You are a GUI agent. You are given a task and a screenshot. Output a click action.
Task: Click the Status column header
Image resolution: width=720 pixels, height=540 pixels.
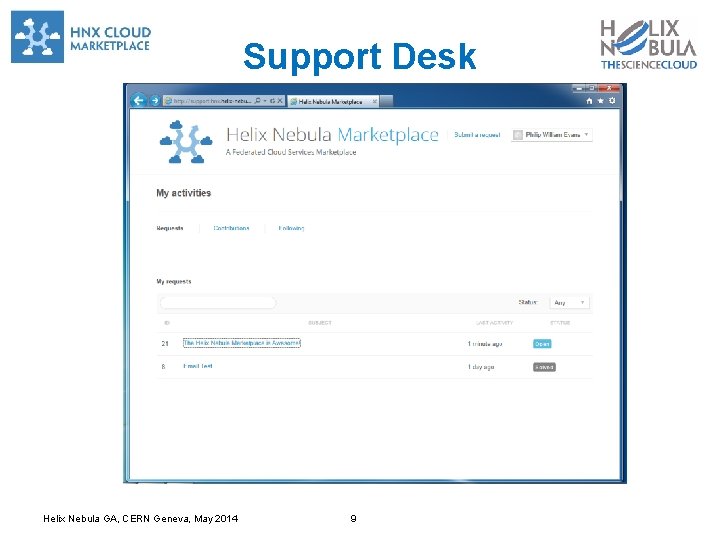(560, 323)
